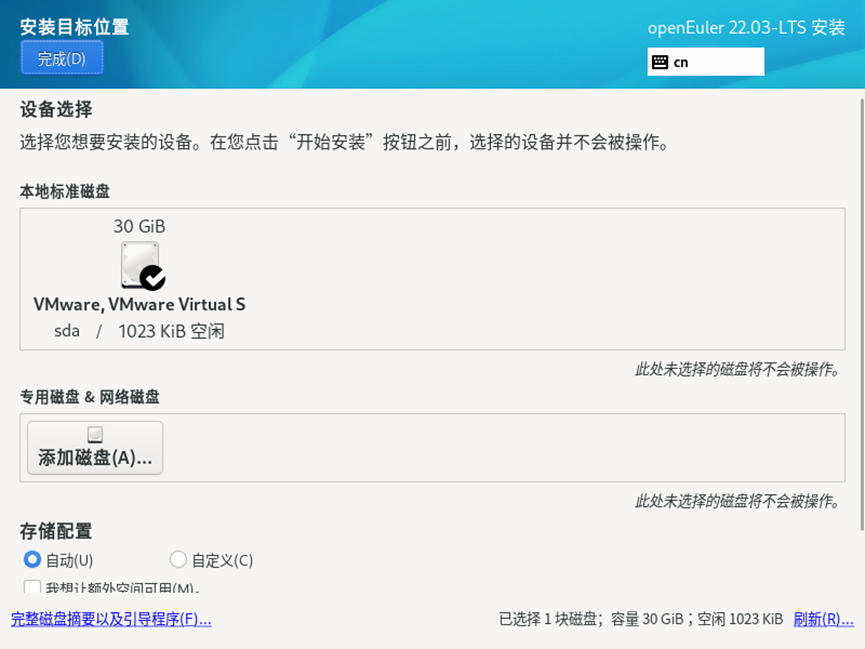The height and width of the screenshot is (649, 865).
Task: Click the 存储配置 section heading
Action: pyautogui.click(x=56, y=531)
